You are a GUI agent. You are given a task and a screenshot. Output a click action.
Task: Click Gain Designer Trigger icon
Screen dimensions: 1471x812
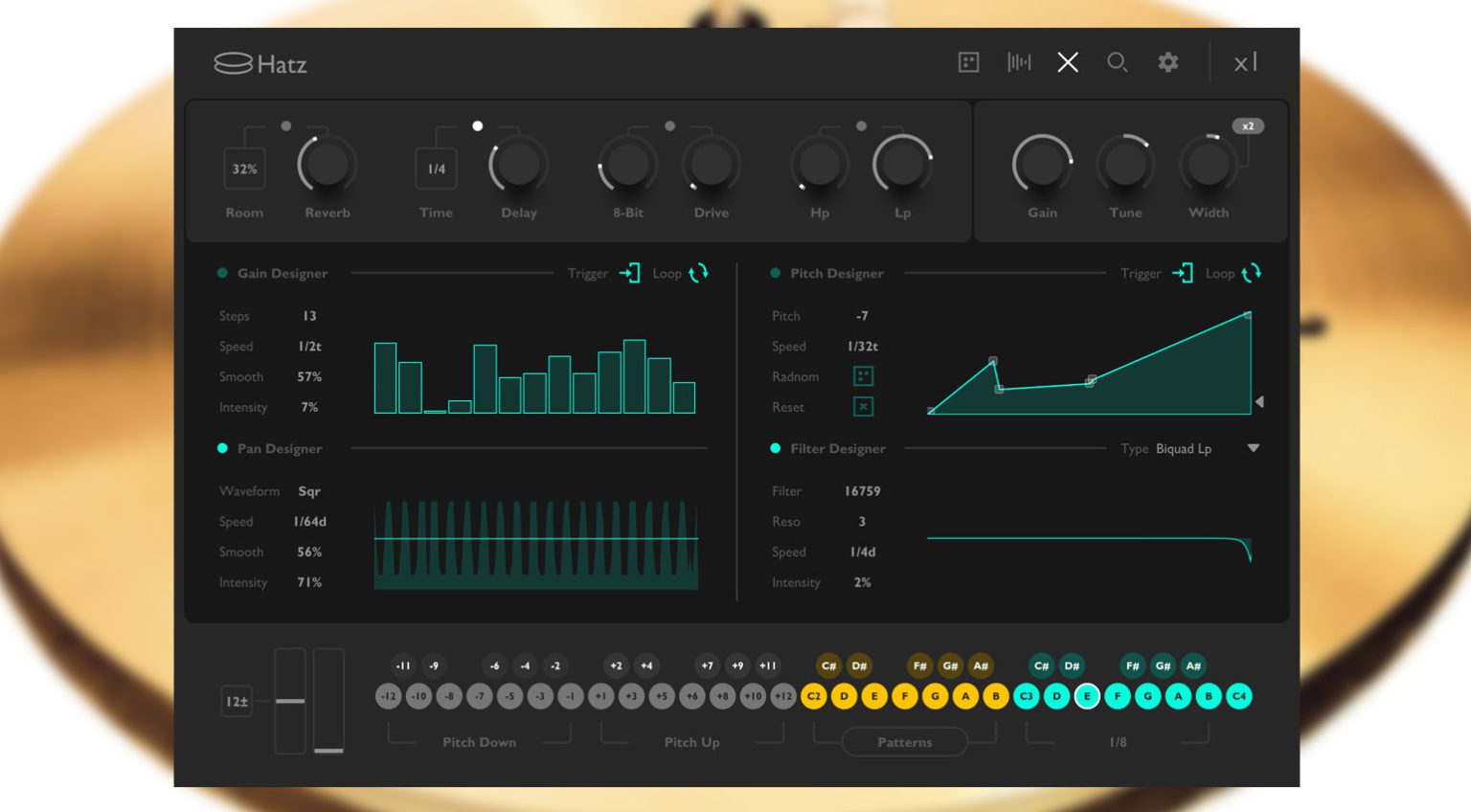pyautogui.click(x=629, y=273)
